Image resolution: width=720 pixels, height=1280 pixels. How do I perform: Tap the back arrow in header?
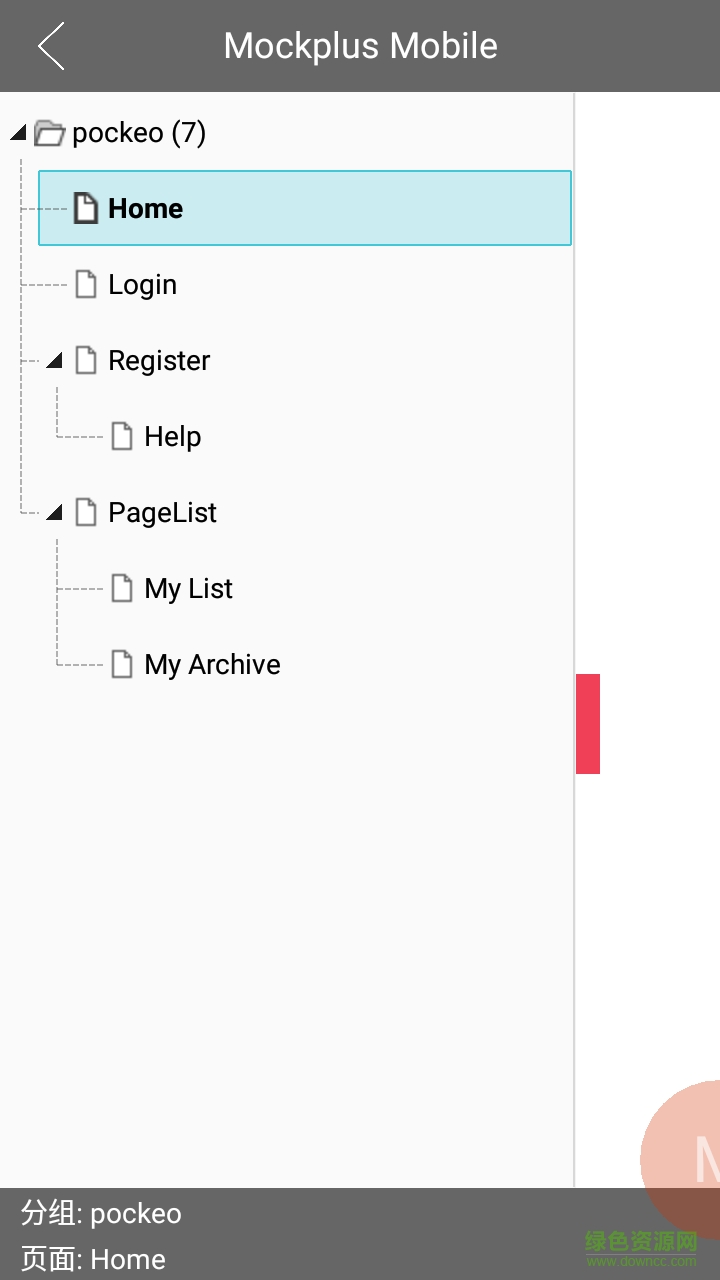pyautogui.click(x=51, y=46)
